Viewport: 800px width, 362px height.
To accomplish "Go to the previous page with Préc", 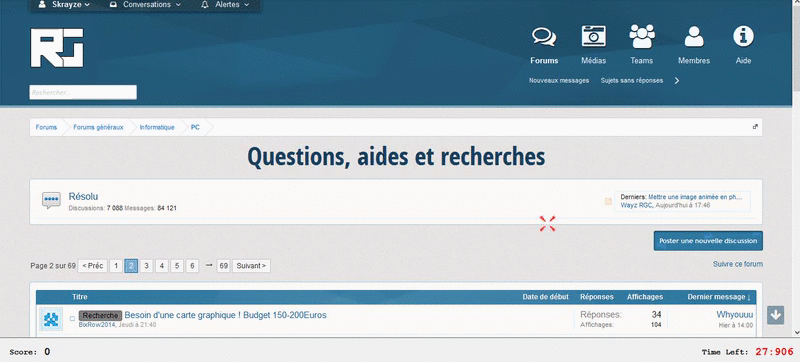I will pos(92,266).
